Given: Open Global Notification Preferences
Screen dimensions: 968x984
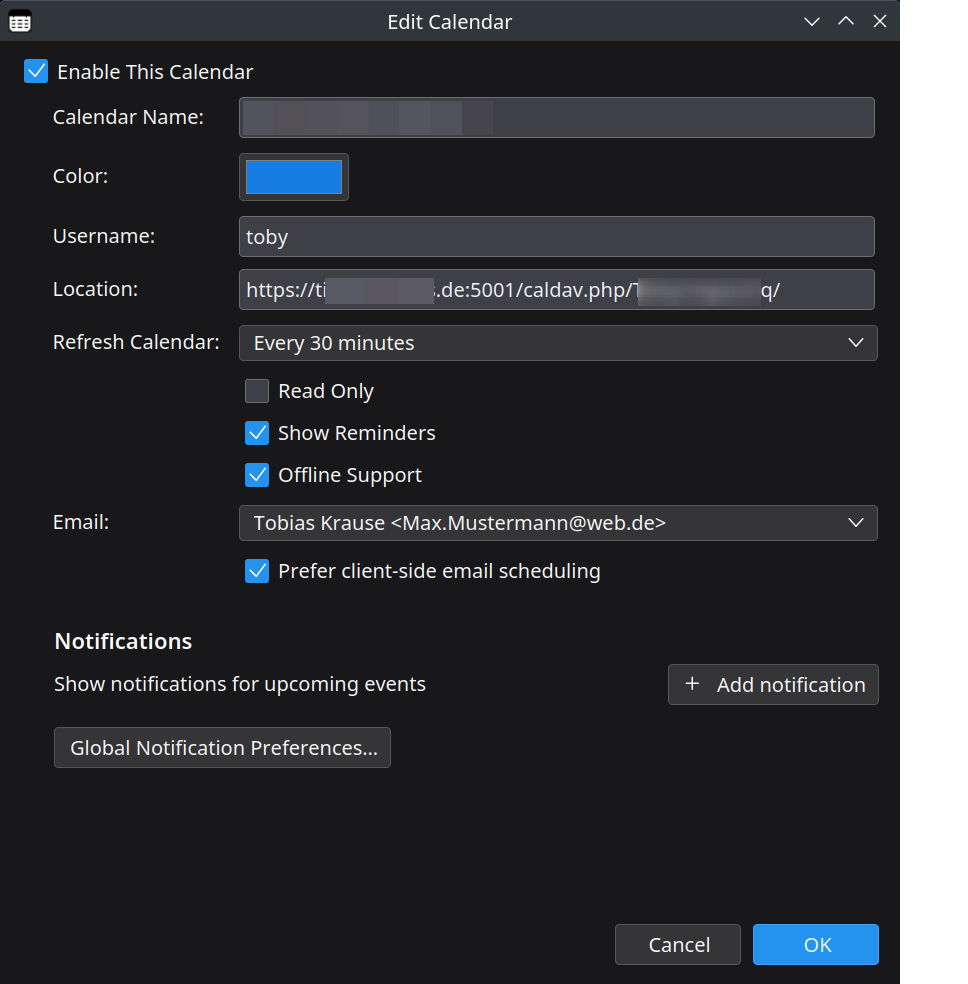Looking at the screenshot, I should coord(222,748).
